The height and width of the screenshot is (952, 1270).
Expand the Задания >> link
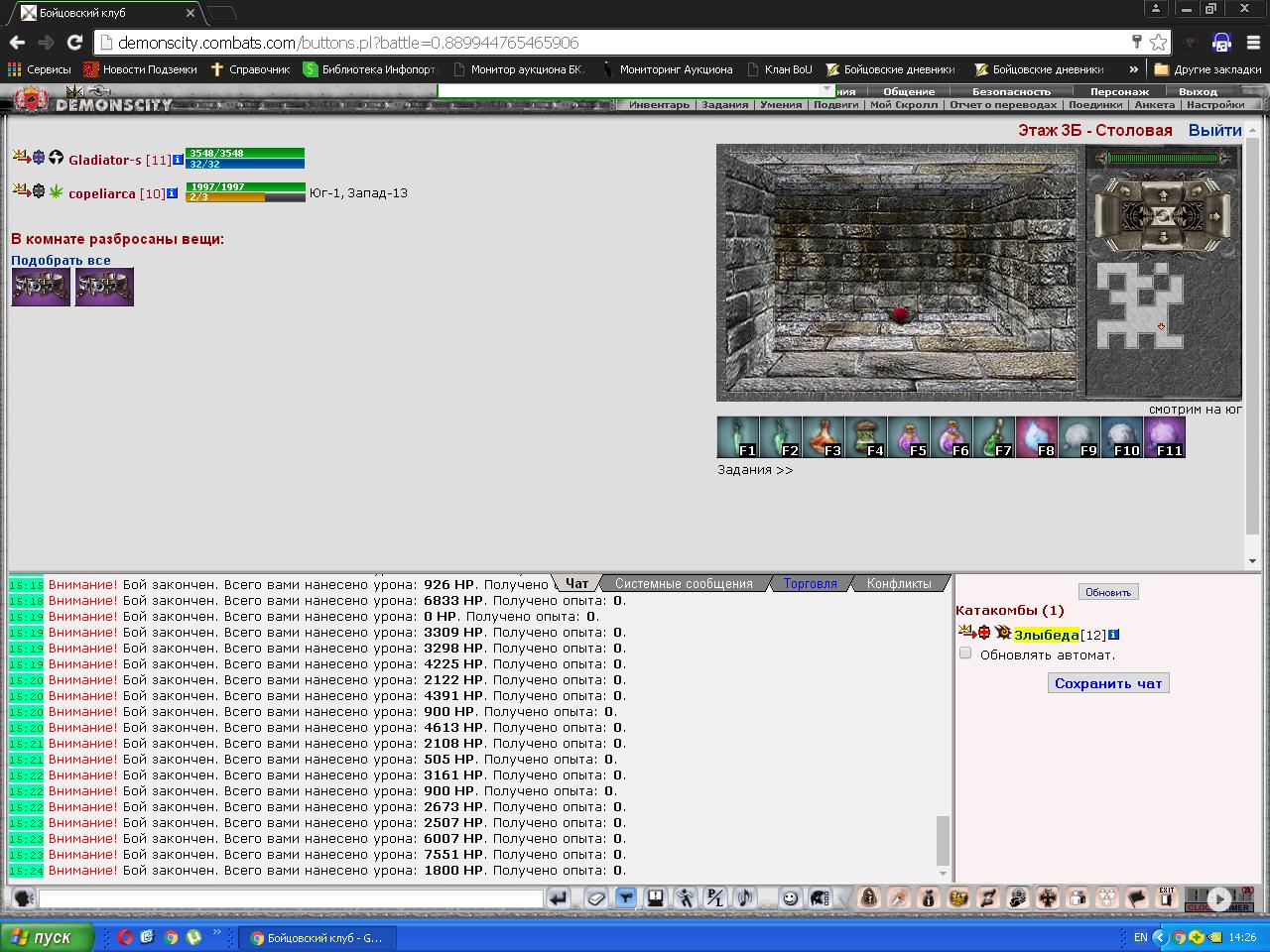(x=755, y=470)
